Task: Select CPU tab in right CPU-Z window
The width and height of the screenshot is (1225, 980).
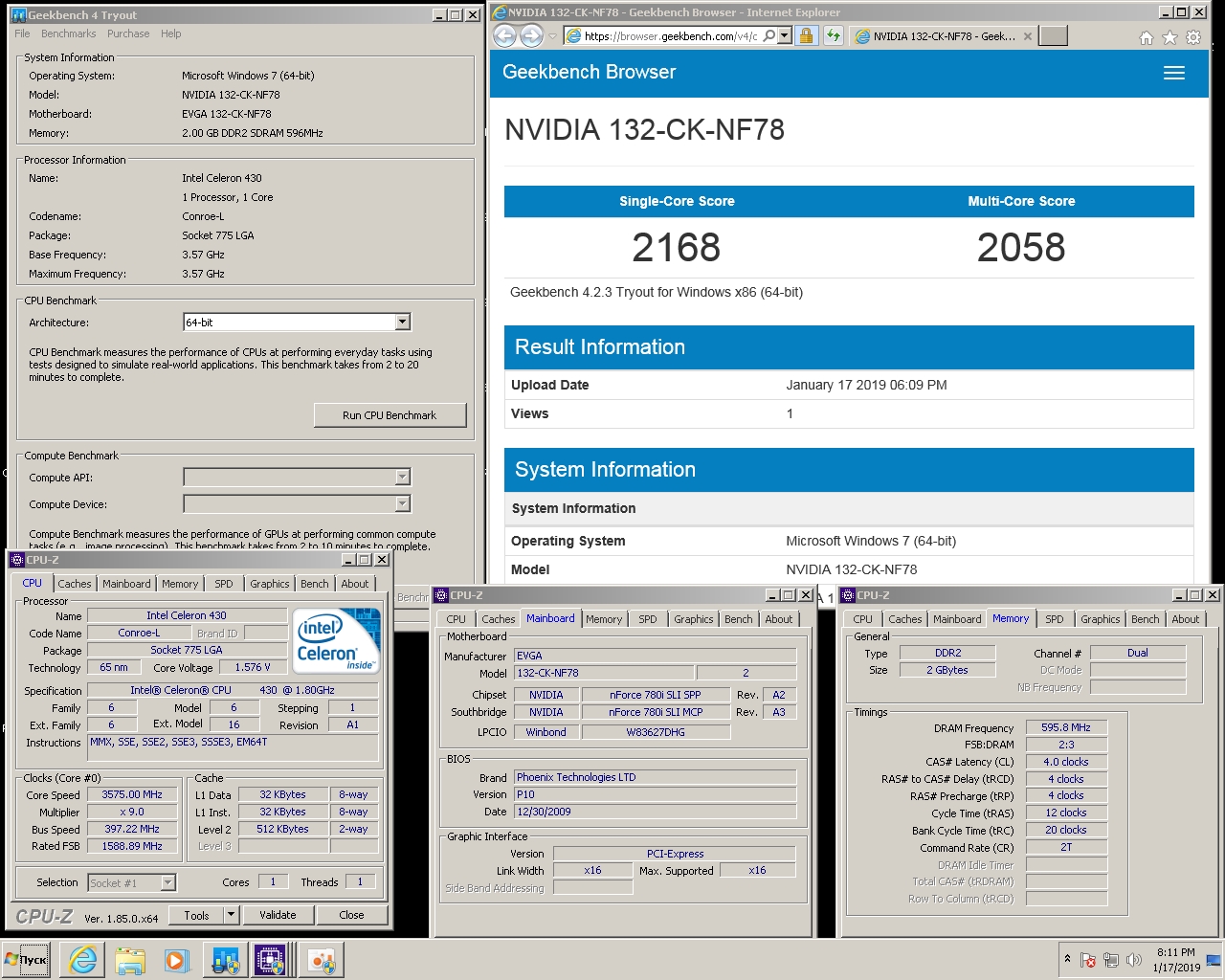Action: [862, 619]
